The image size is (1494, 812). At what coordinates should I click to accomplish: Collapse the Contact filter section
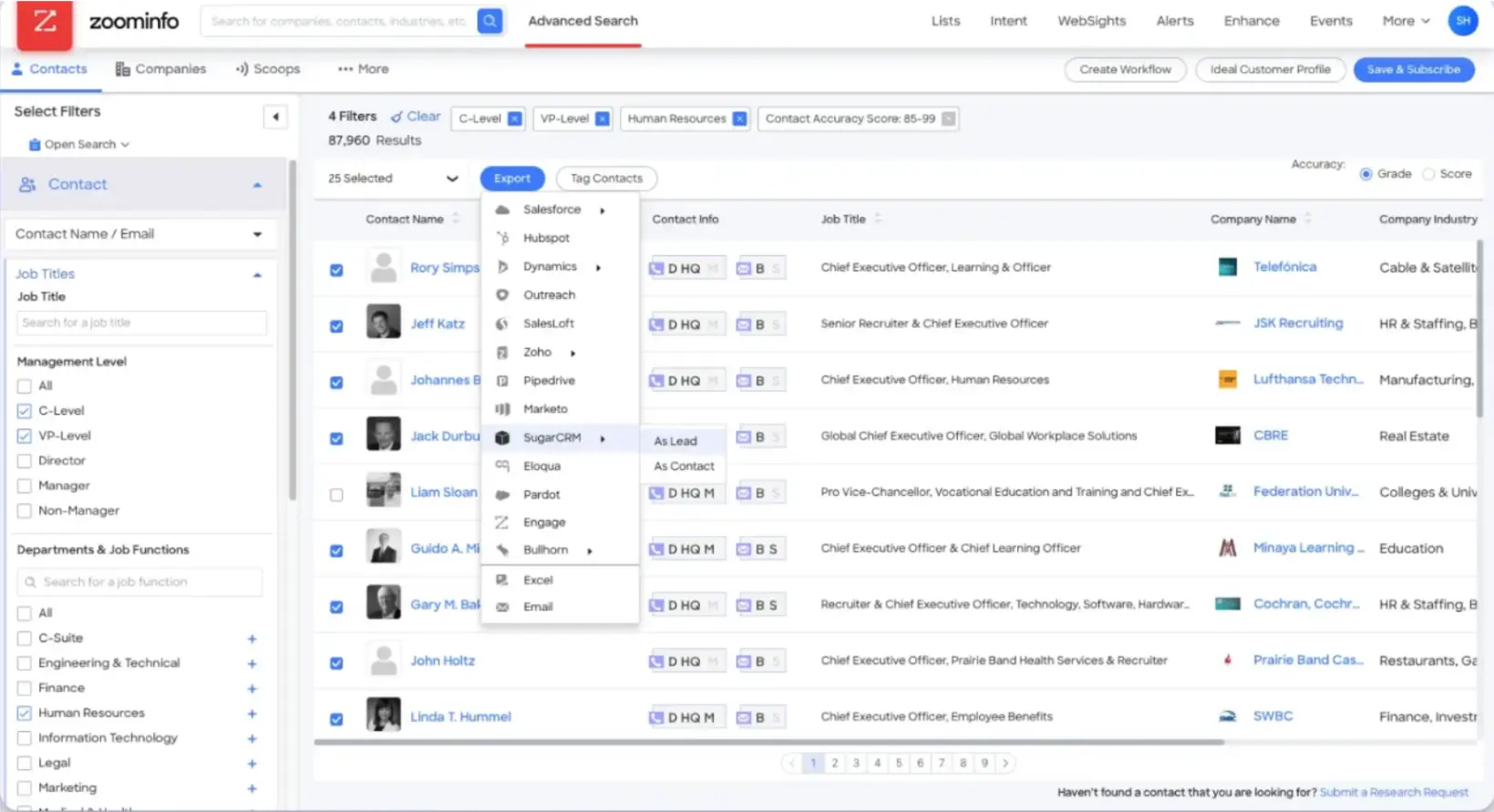pyautogui.click(x=257, y=185)
